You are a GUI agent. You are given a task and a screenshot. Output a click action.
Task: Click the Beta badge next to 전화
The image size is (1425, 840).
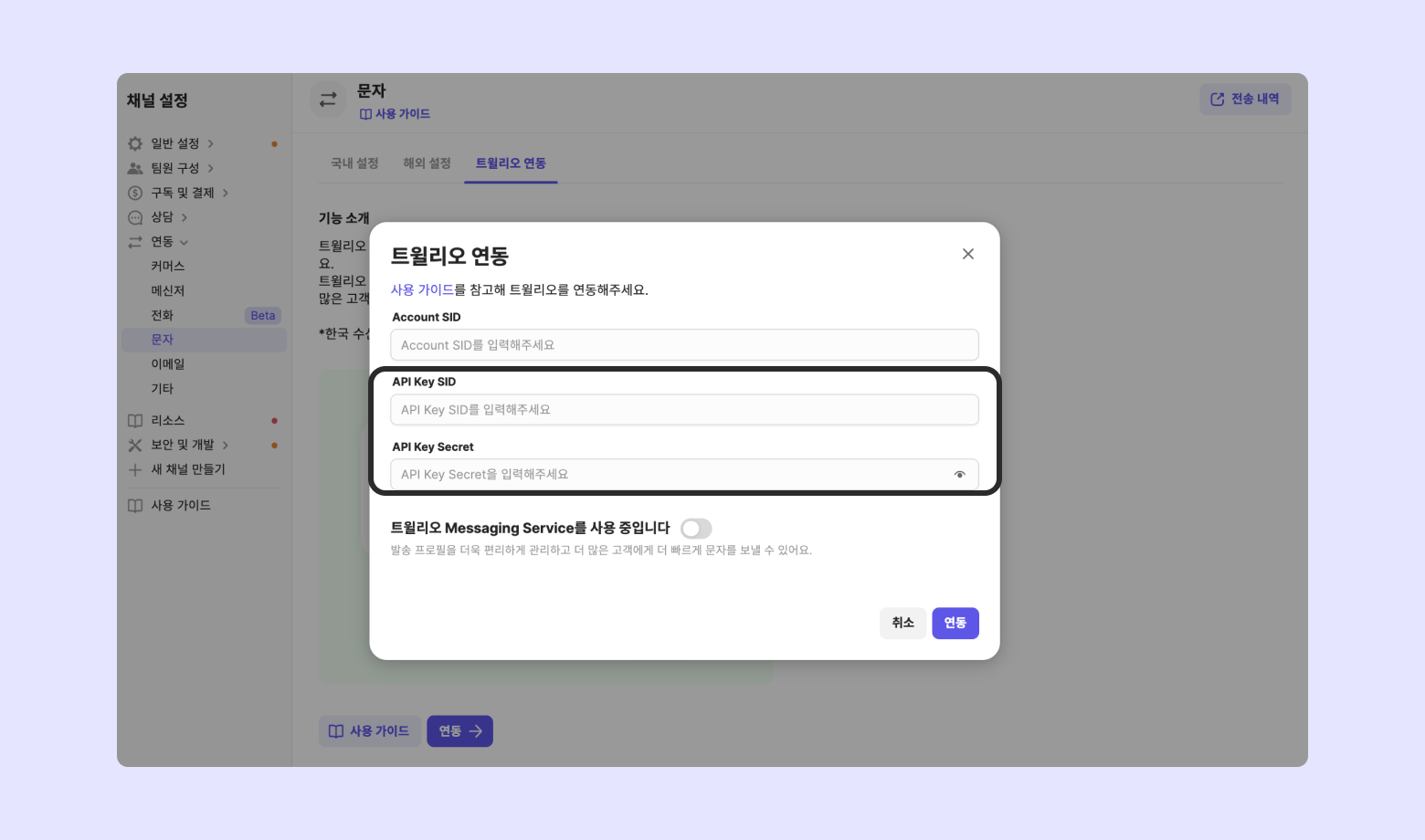coord(263,316)
